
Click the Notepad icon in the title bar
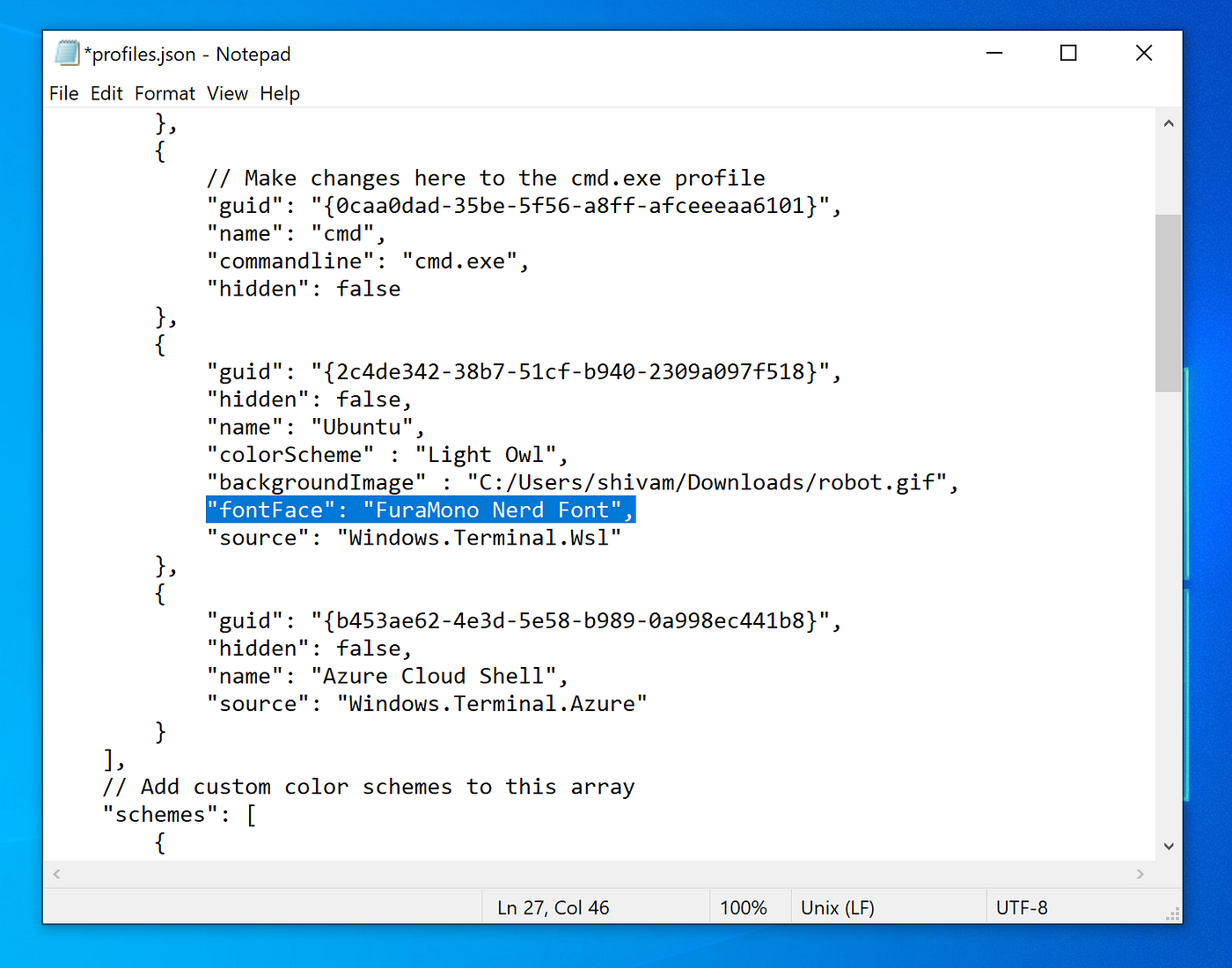pos(67,53)
